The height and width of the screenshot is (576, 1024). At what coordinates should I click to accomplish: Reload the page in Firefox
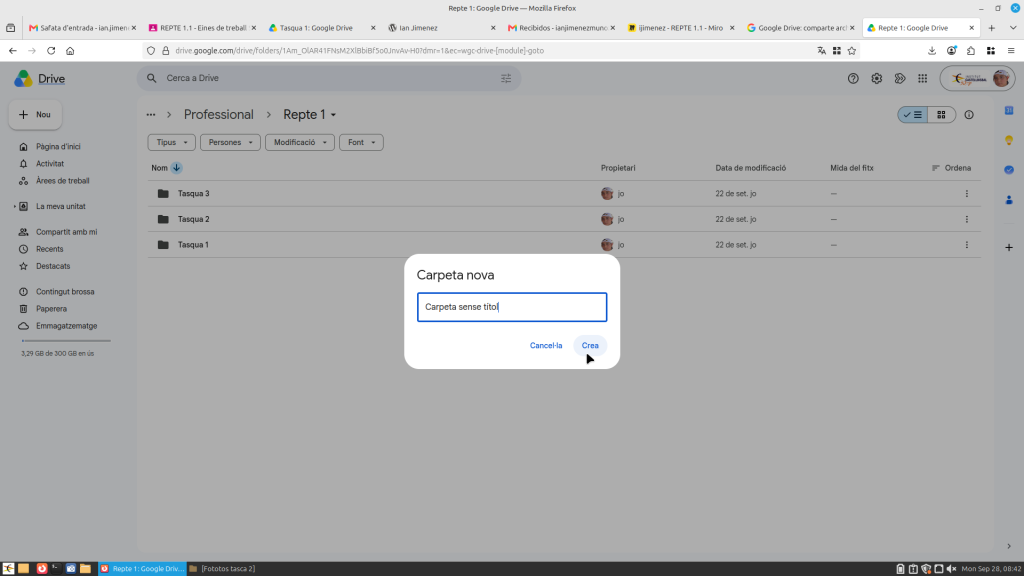tap(51, 51)
